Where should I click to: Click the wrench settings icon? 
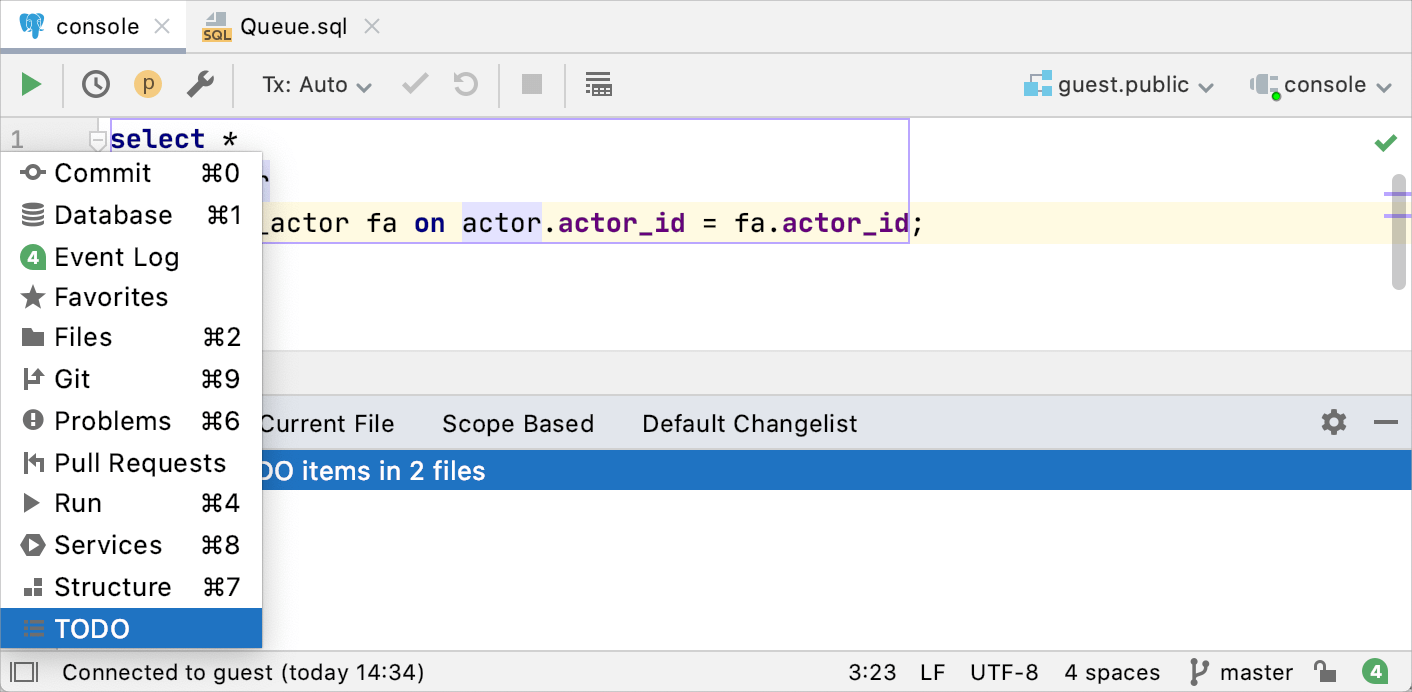(x=200, y=85)
